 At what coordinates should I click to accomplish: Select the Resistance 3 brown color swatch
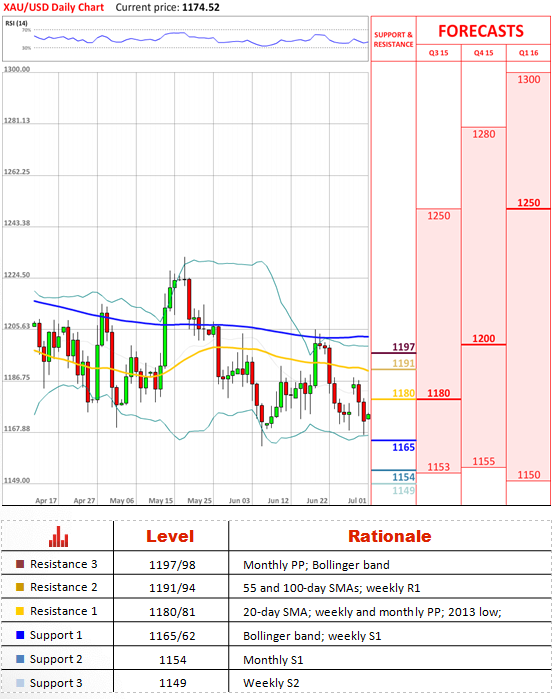(20, 564)
